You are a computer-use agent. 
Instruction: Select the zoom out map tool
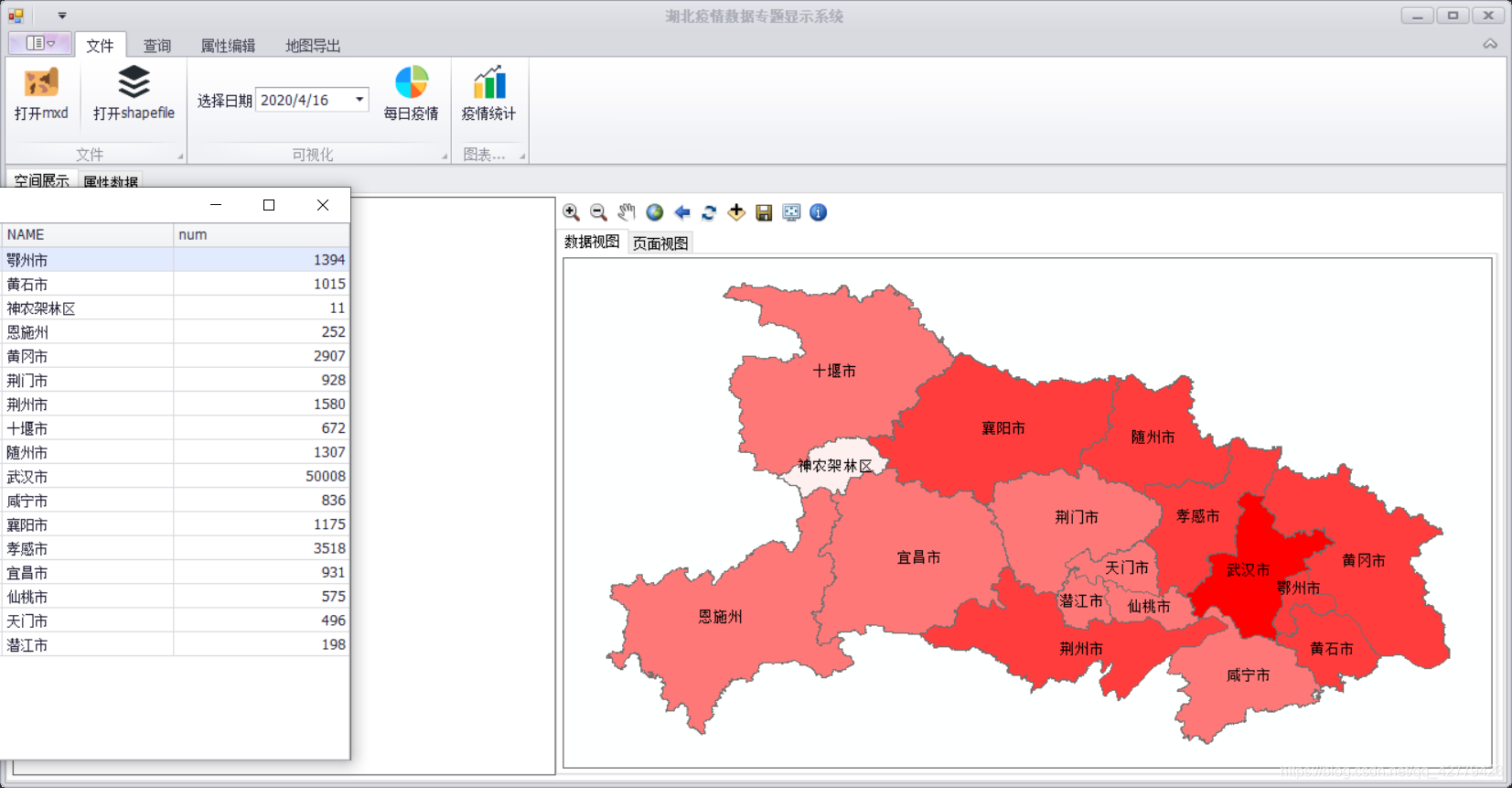(x=599, y=212)
